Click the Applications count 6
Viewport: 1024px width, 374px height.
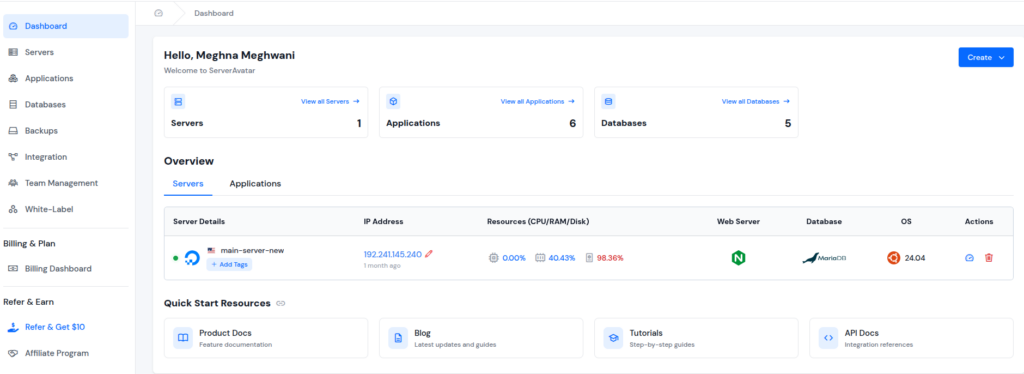click(573, 123)
